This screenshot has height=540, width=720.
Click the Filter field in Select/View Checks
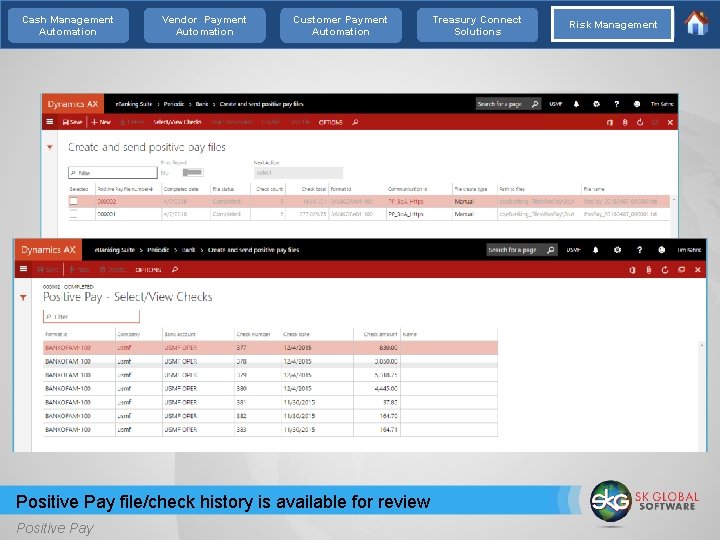point(91,316)
